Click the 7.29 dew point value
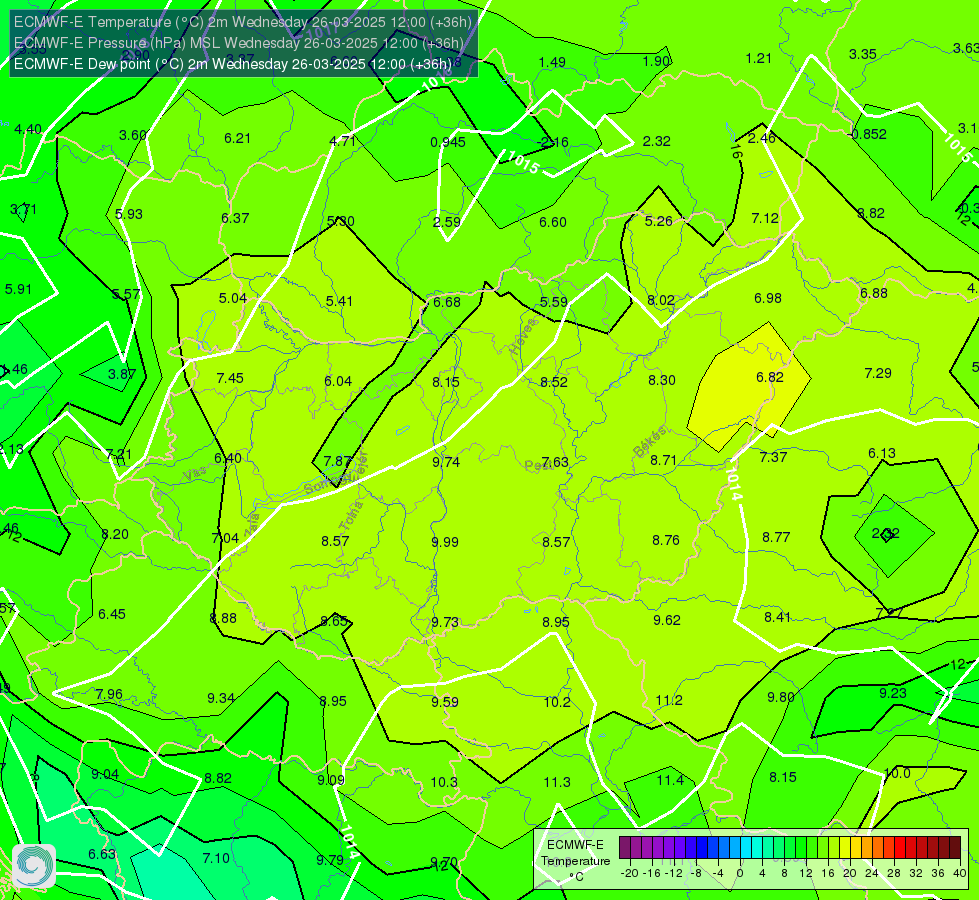Viewport: 979px width, 900px height. click(878, 373)
